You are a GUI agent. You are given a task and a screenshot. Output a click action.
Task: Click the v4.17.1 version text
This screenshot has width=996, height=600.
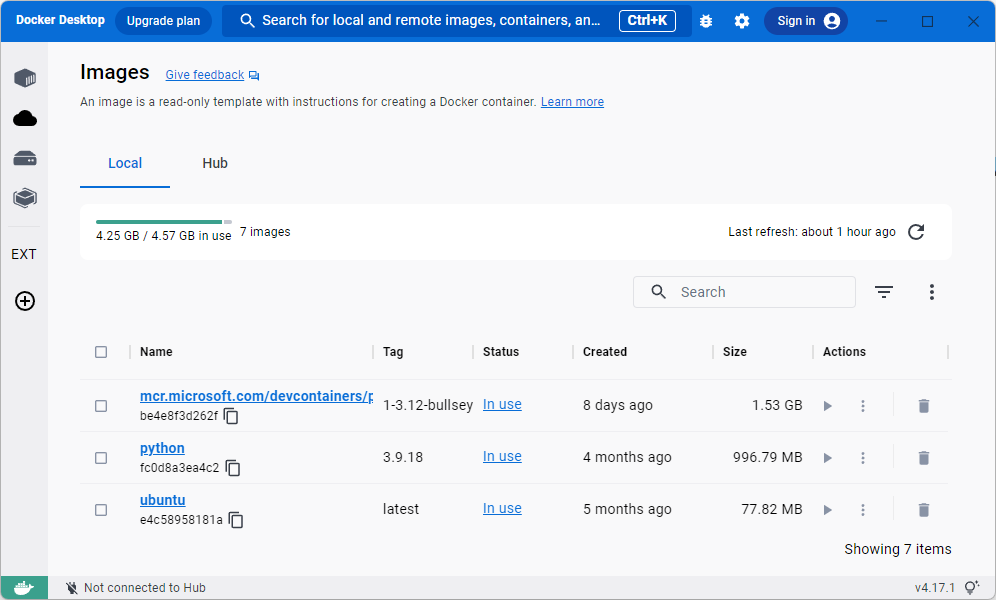[934, 588]
